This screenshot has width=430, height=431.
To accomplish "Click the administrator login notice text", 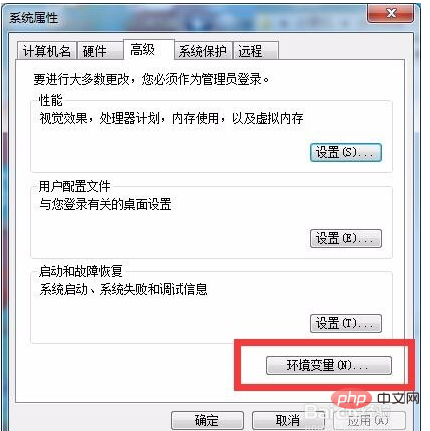I will pyautogui.click(x=151, y=79).
